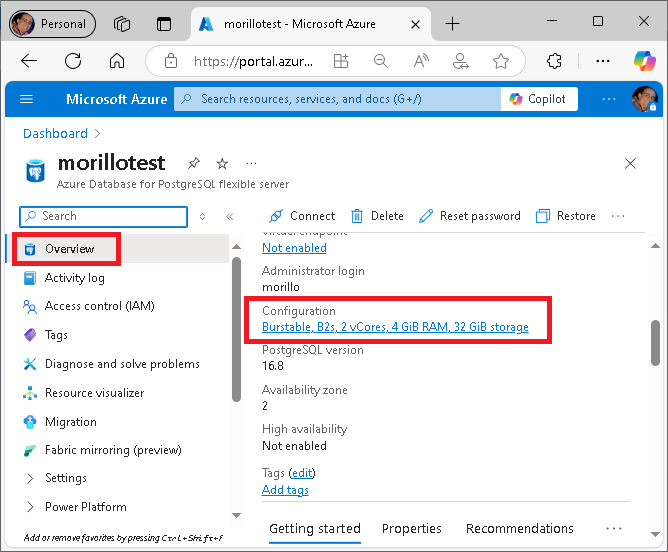
Task: Open the share/account sync icon in address bar
Action: (x=461, y=61)
